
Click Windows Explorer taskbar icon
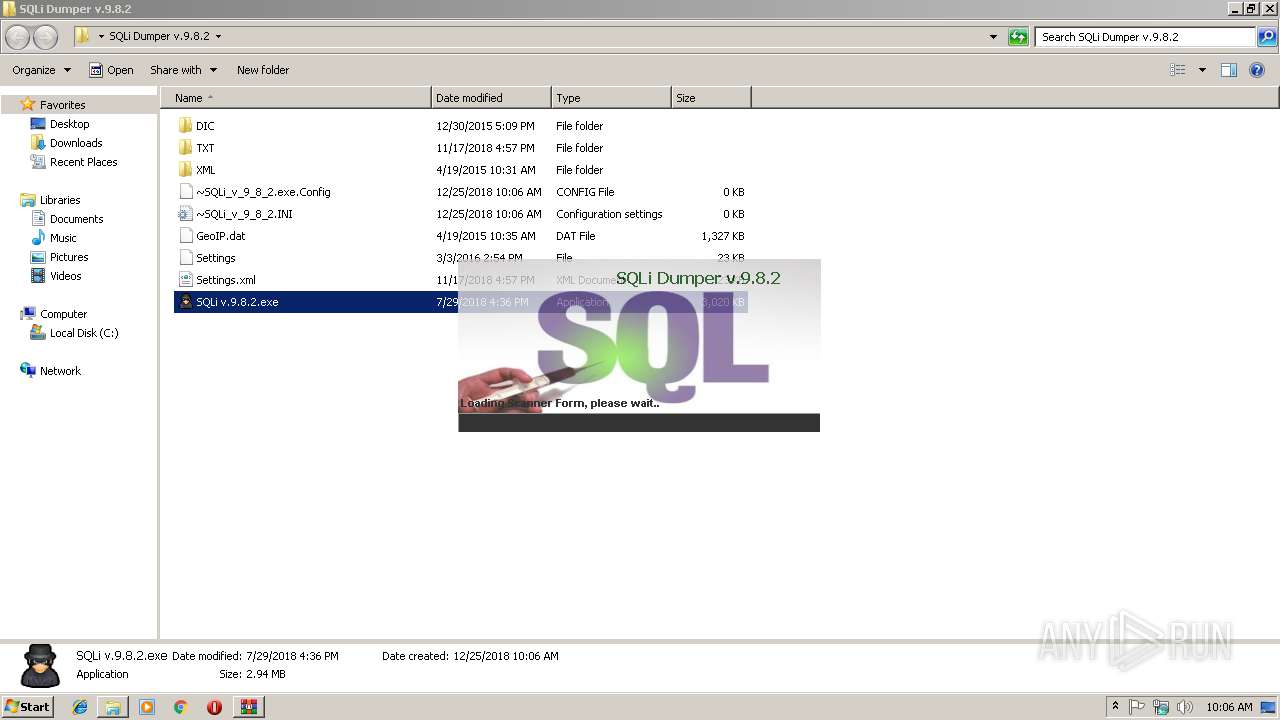tap(113, 707)
